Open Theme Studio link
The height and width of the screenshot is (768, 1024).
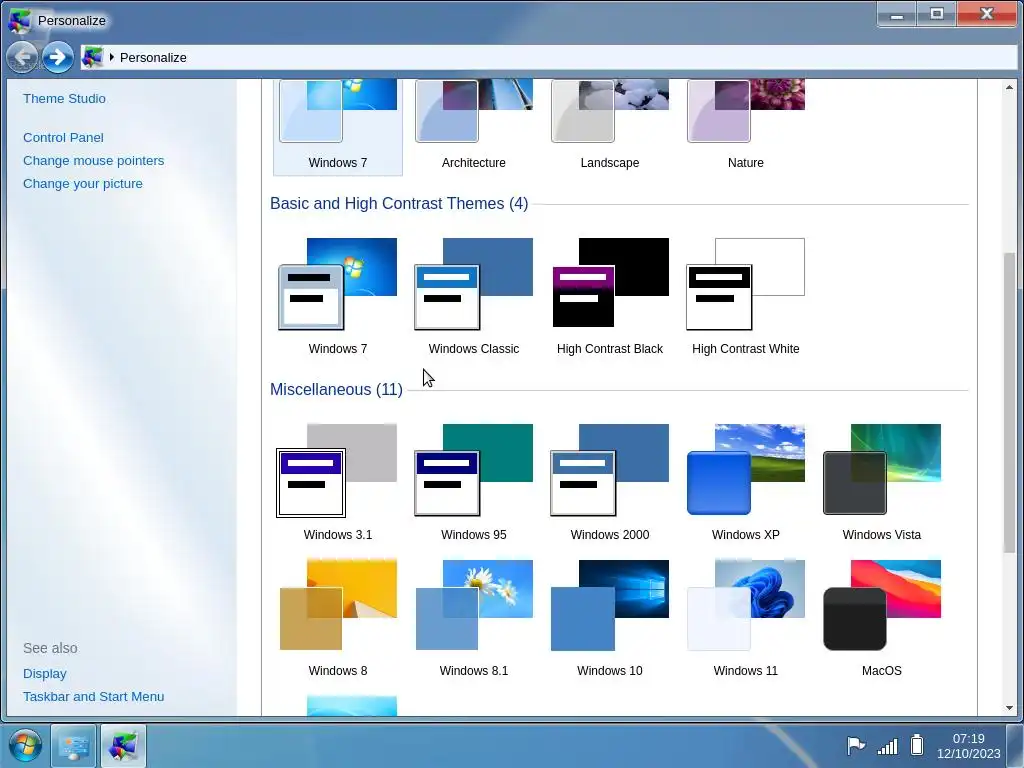tap(64, 99)
